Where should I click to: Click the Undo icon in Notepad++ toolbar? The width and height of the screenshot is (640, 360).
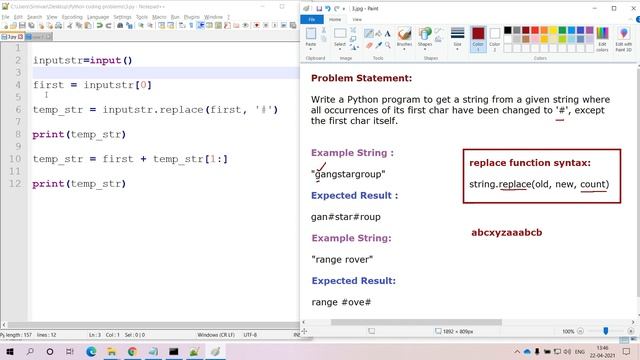tap(99, 25)
